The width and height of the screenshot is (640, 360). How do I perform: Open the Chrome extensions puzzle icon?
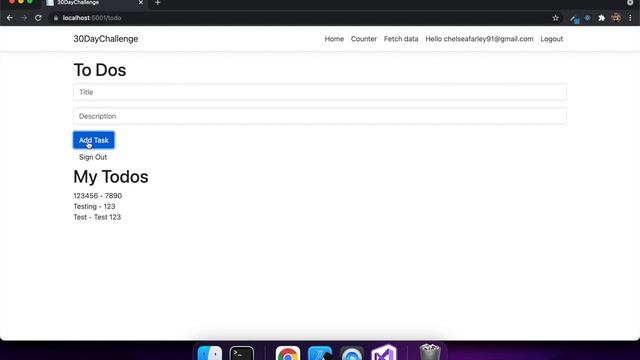click(x=601, y=18)
